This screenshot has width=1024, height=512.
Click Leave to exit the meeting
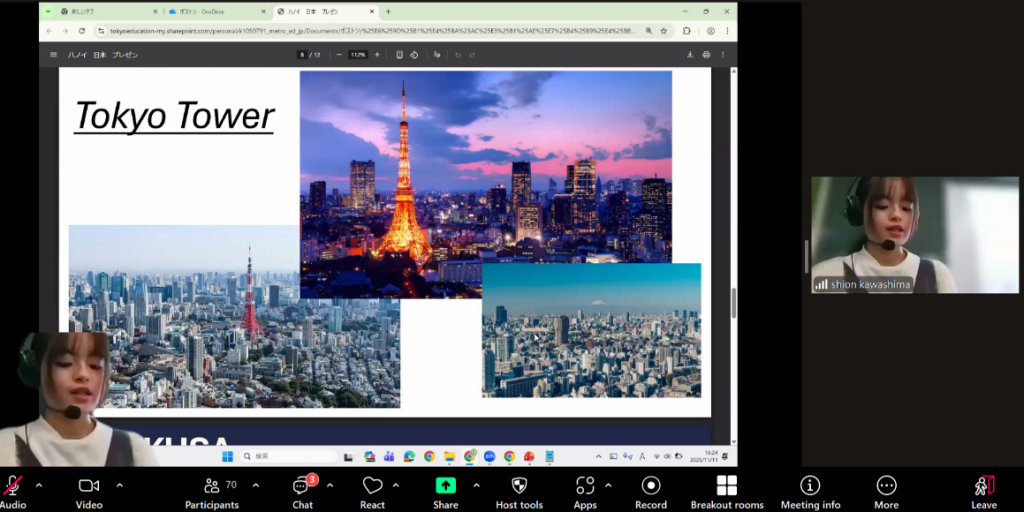point(983,486)
